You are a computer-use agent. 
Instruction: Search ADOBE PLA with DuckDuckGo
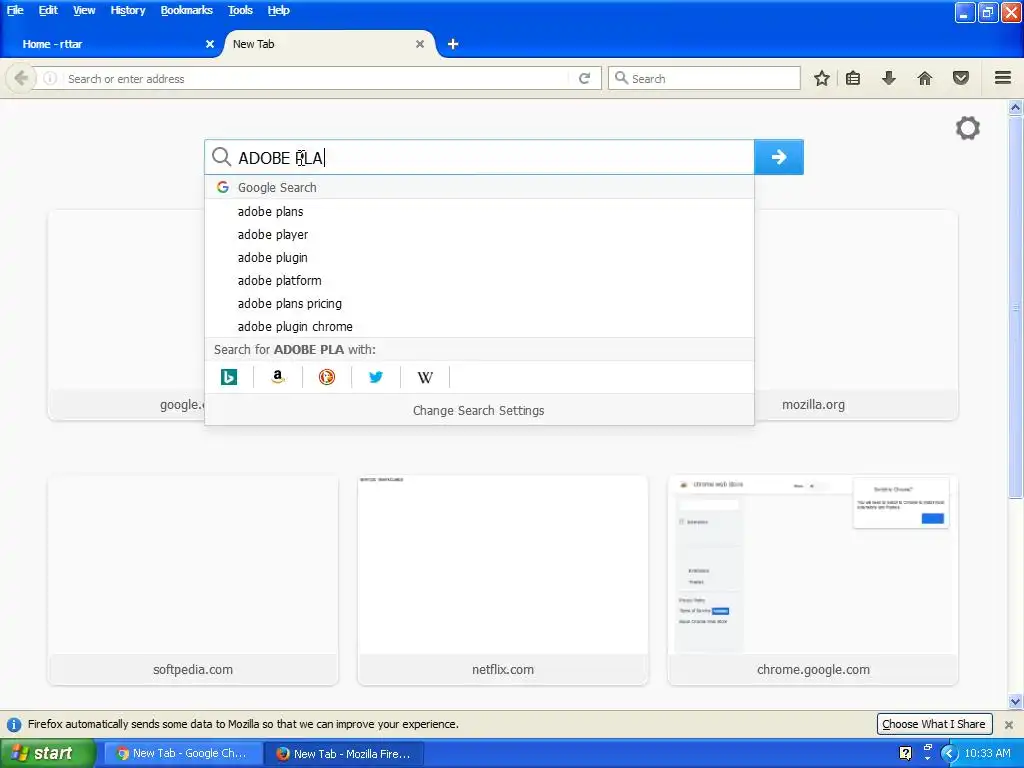tap(327, 377)
